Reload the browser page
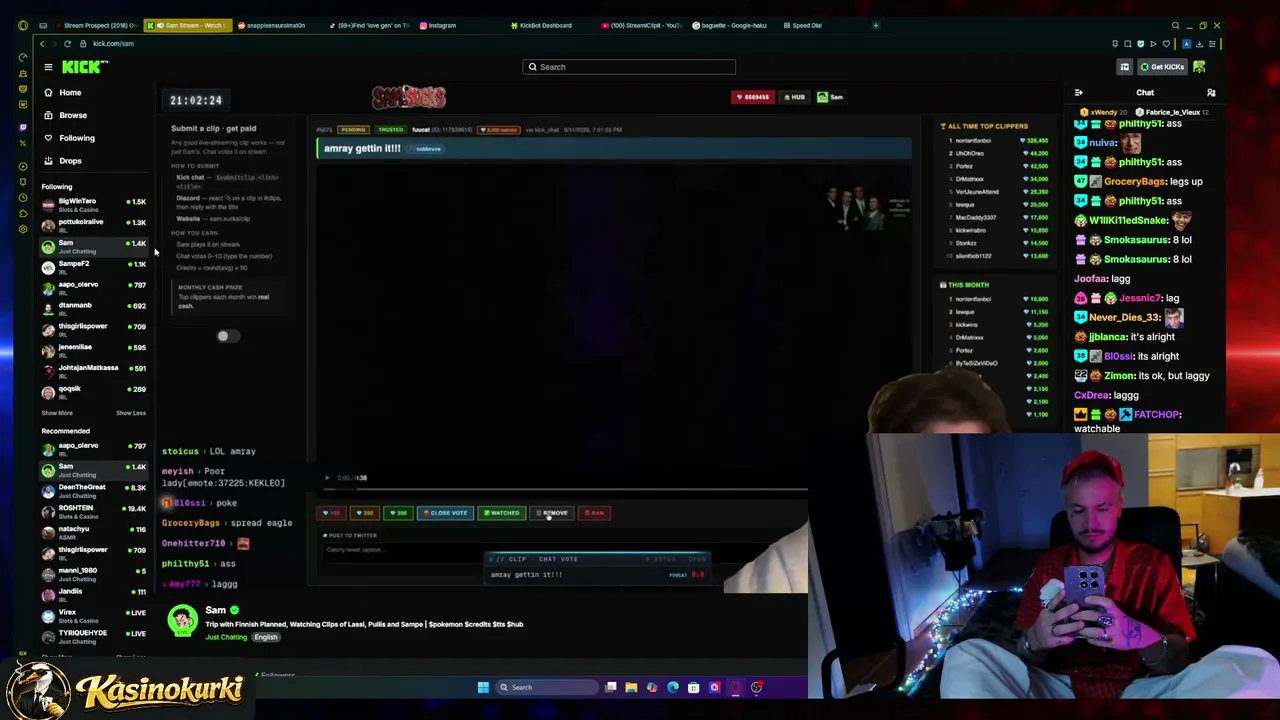Viewport: 1280px width, 720px height. 67,44
